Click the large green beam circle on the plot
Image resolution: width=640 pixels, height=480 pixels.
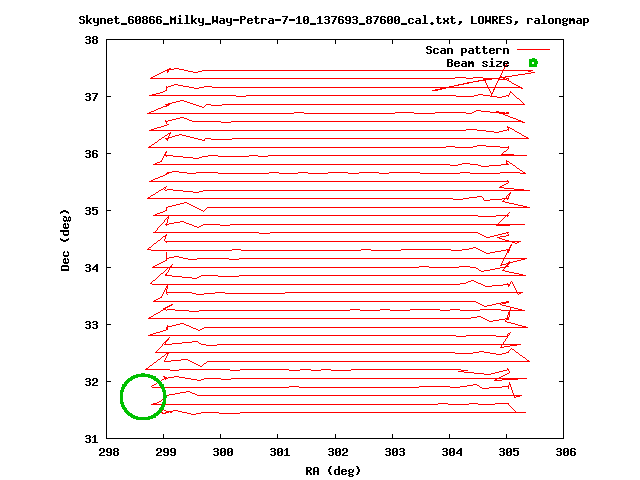pyautogui.click(x=143, y=396)
